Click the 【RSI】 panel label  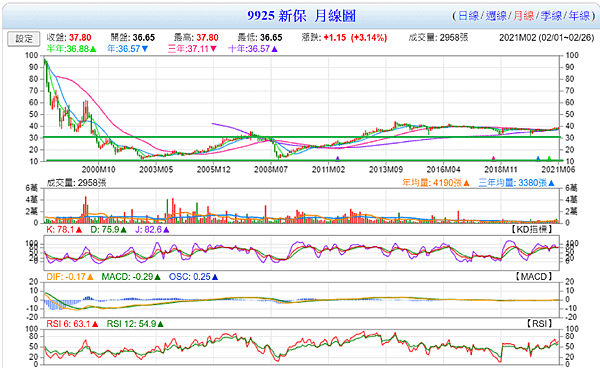point(540,323)
